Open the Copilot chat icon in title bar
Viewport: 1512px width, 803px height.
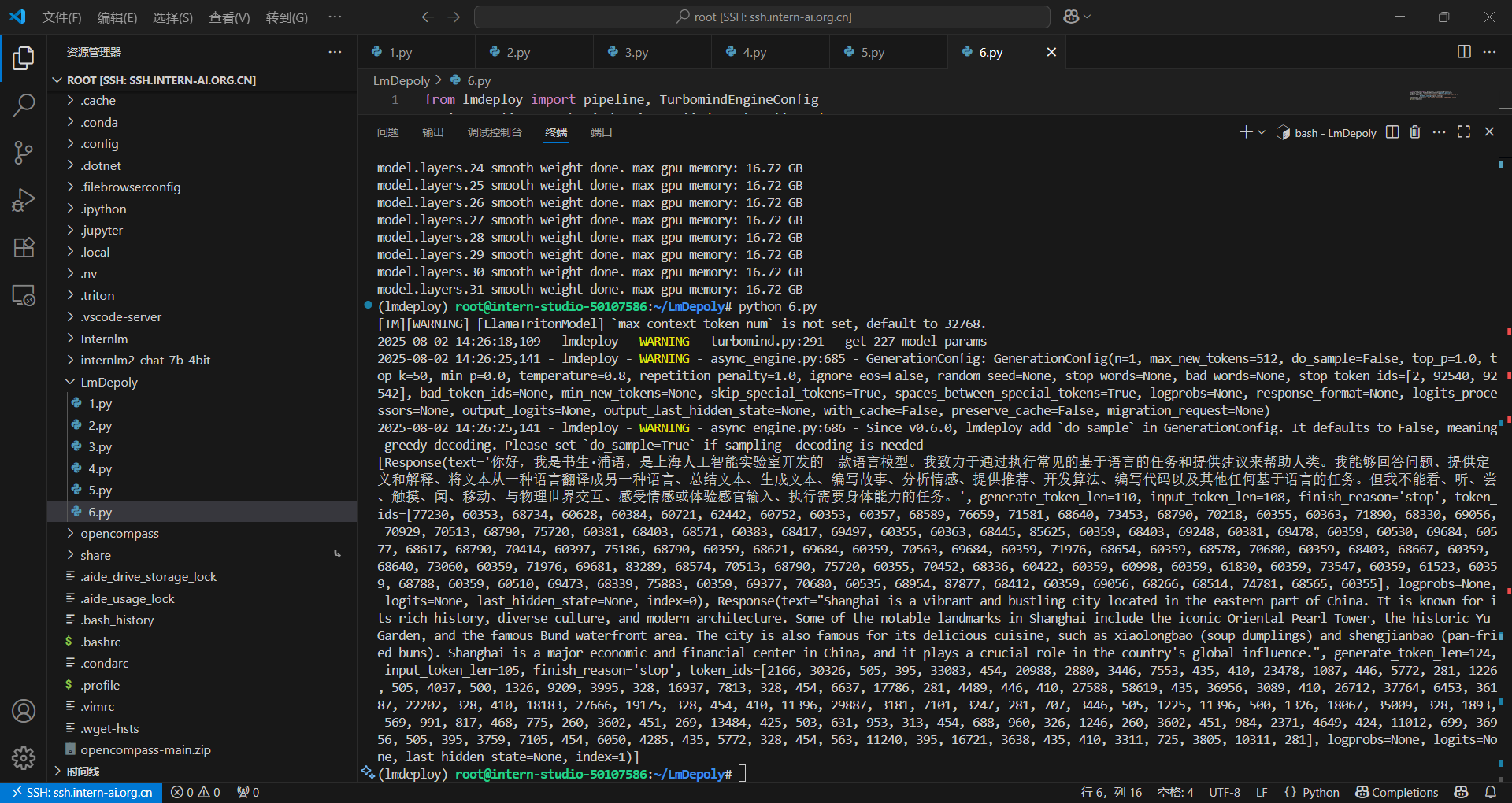point(1071,17)
